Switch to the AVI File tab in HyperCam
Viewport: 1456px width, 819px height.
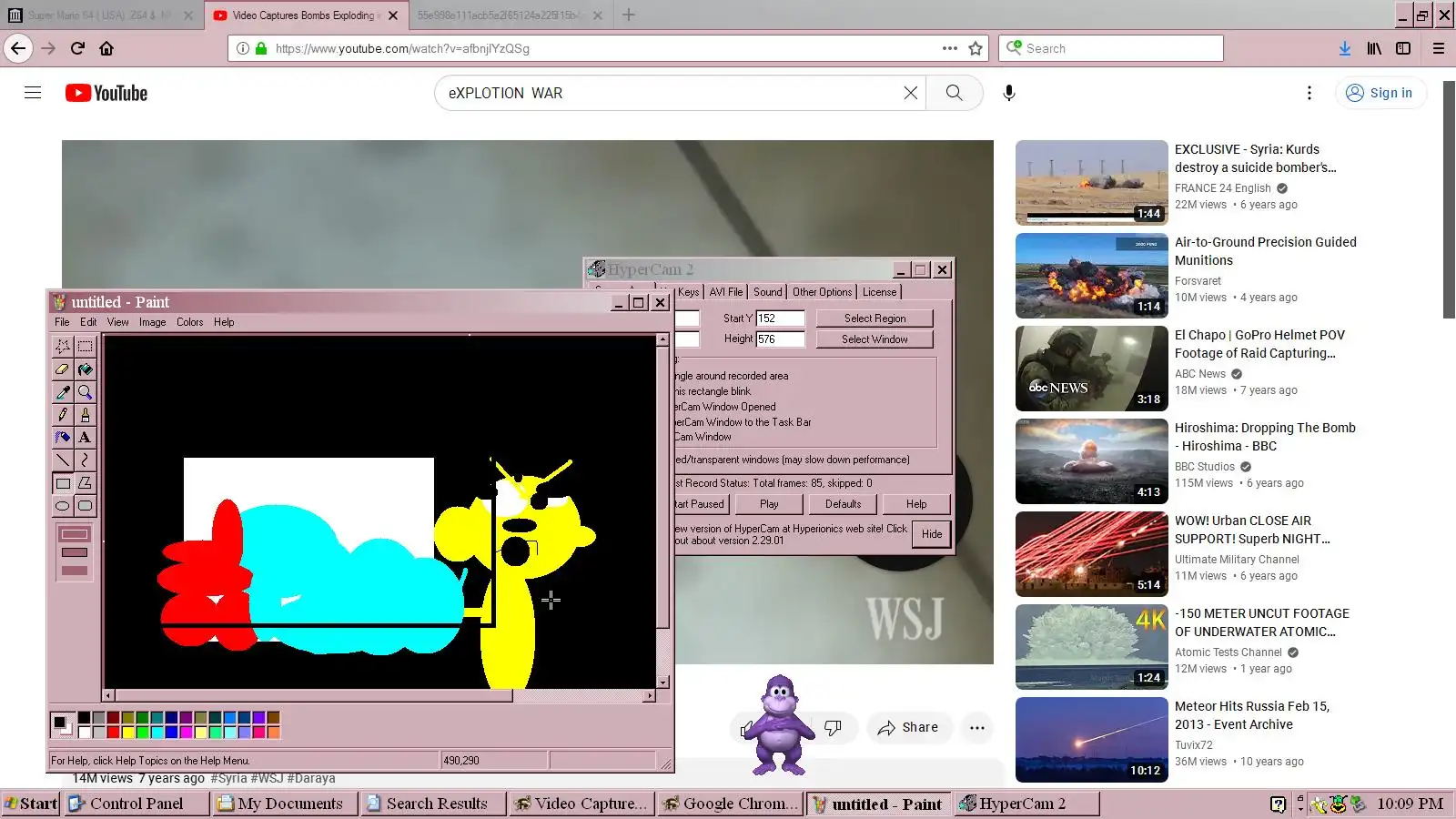coord(726,292)
